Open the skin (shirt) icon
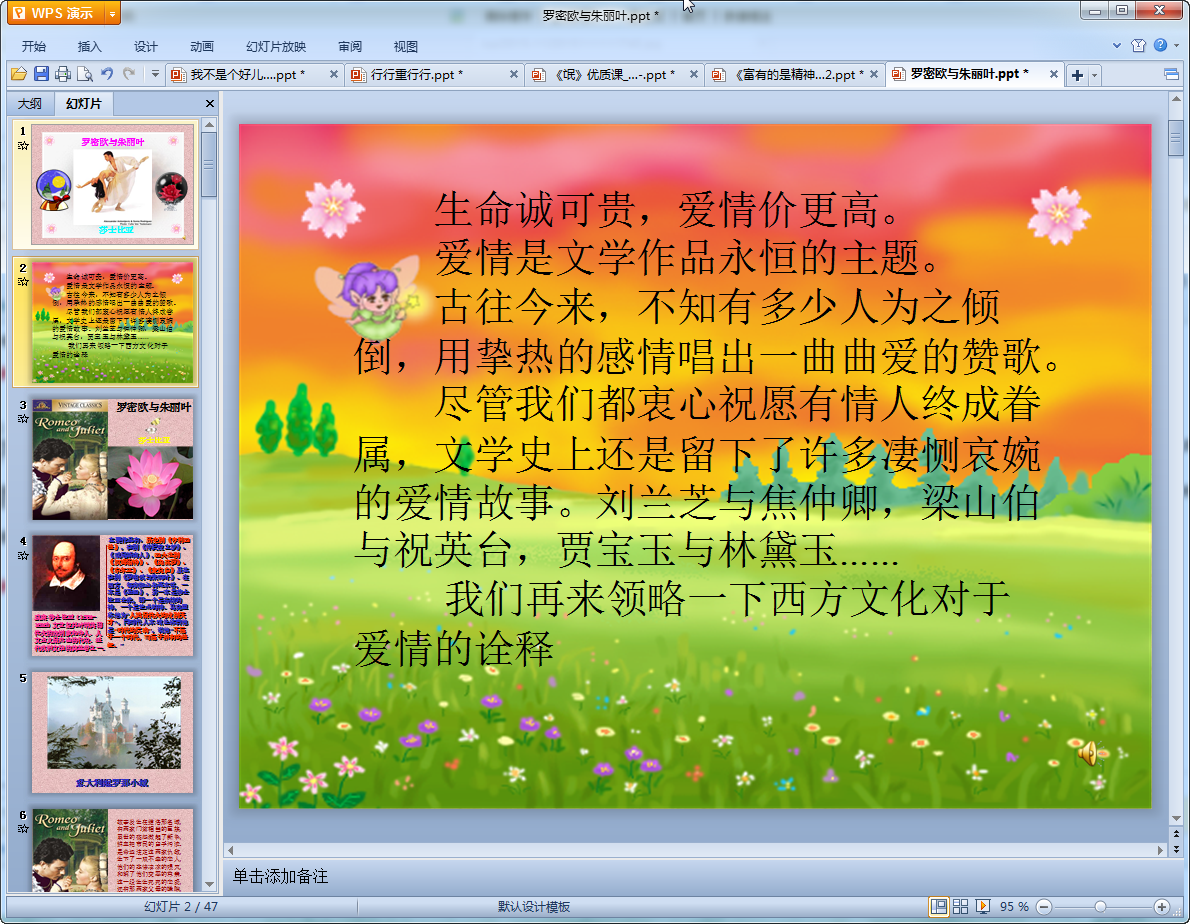The width and height of the screenshot is (1190, 924). pyautogui.click(x=1138, y=45)
